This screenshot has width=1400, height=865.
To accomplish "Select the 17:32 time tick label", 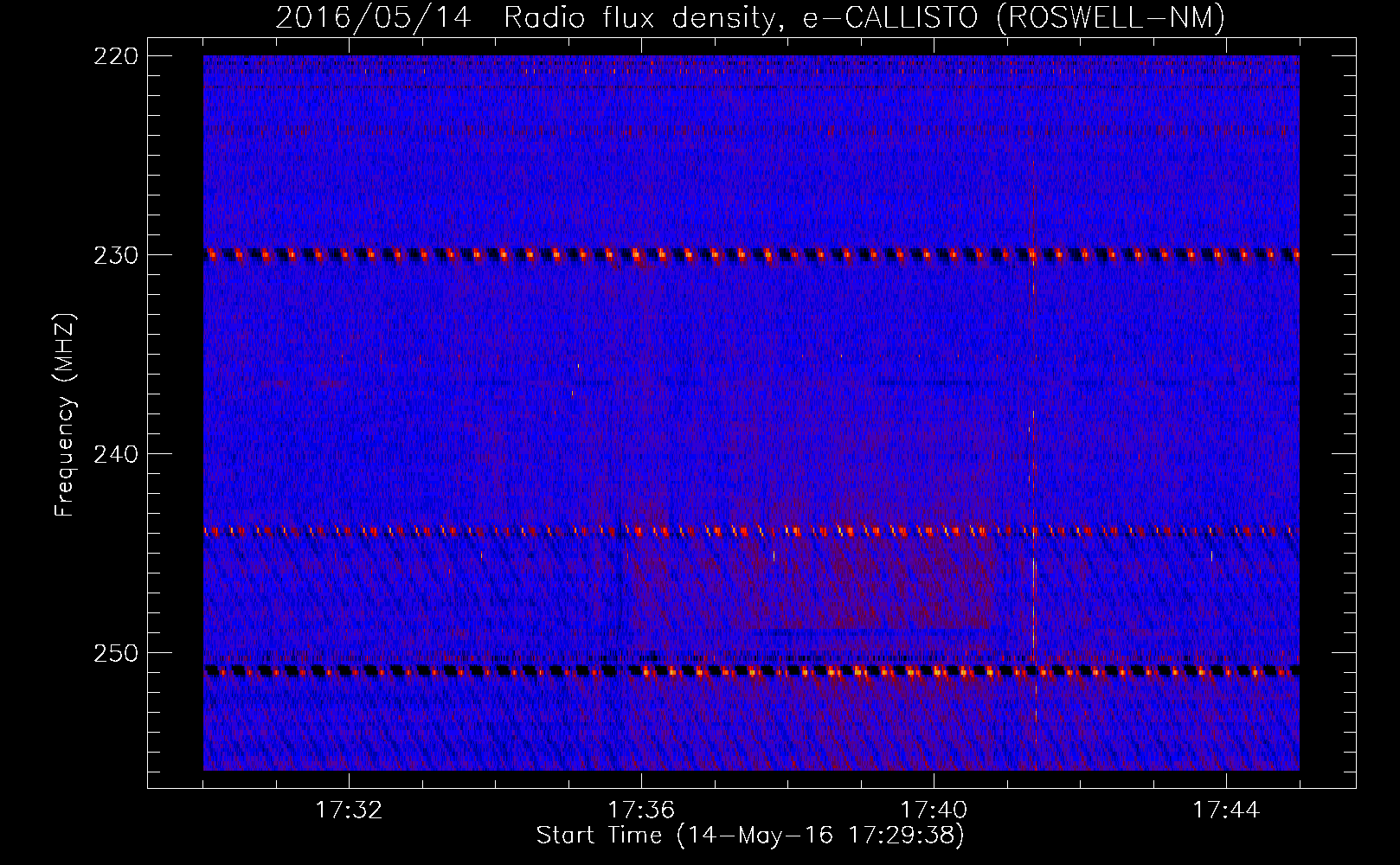I will [349, 811].
